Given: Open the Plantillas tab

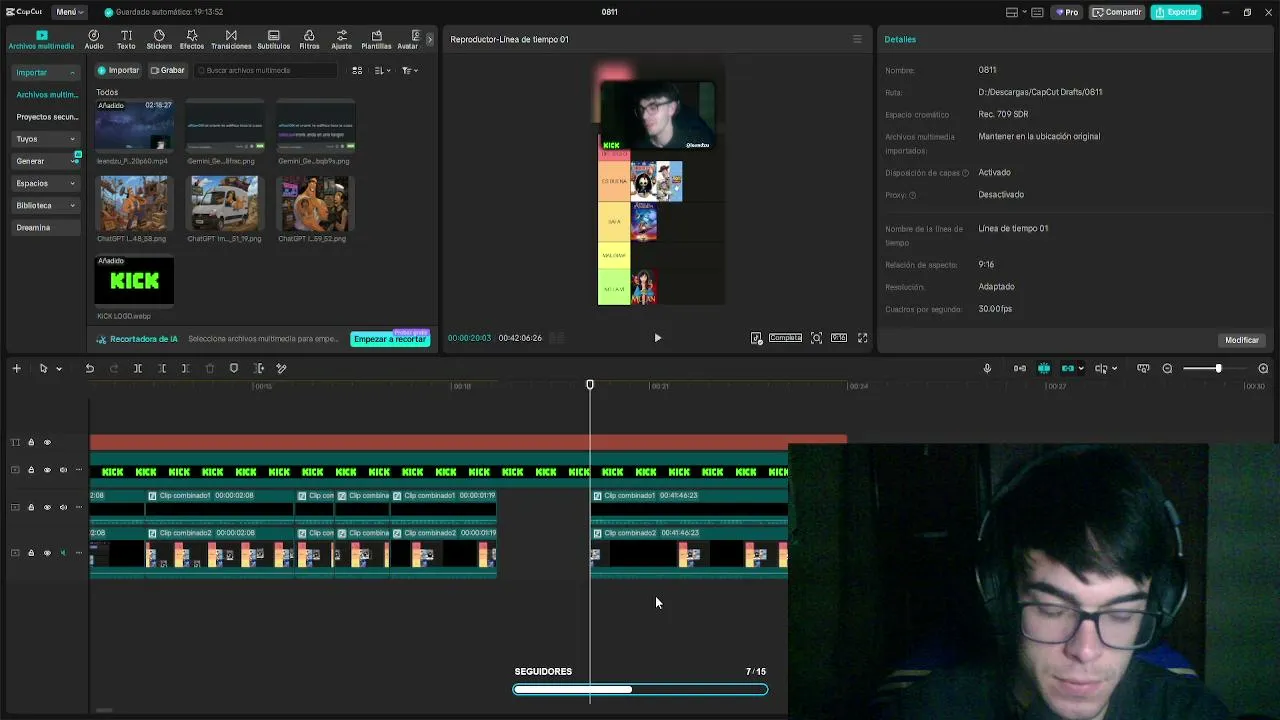Looking at the screenshot, I should 376,40.
